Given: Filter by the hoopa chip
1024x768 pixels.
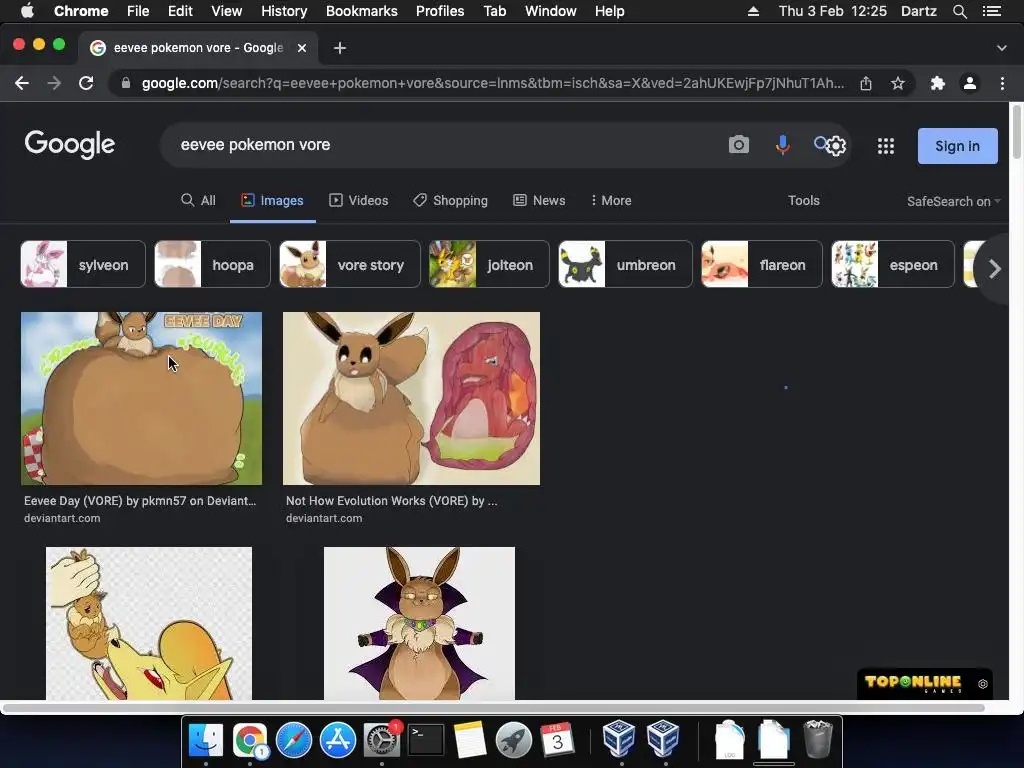Looking at the screenshot, I should tap(212, 264).
